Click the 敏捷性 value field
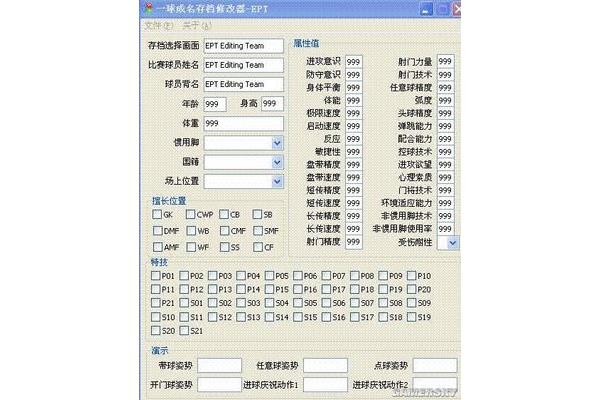The height and width of the screenshot is (400, 600). pyautogui.click(x=354, y=152)
